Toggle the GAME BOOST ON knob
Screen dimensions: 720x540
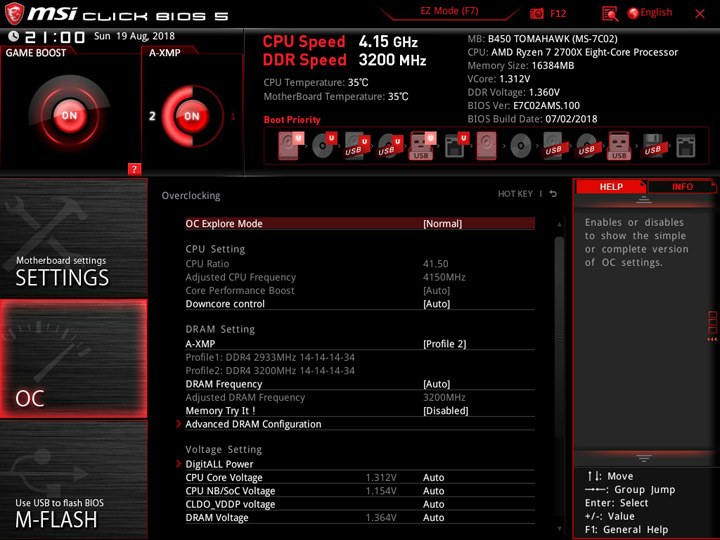pos(69,115)
